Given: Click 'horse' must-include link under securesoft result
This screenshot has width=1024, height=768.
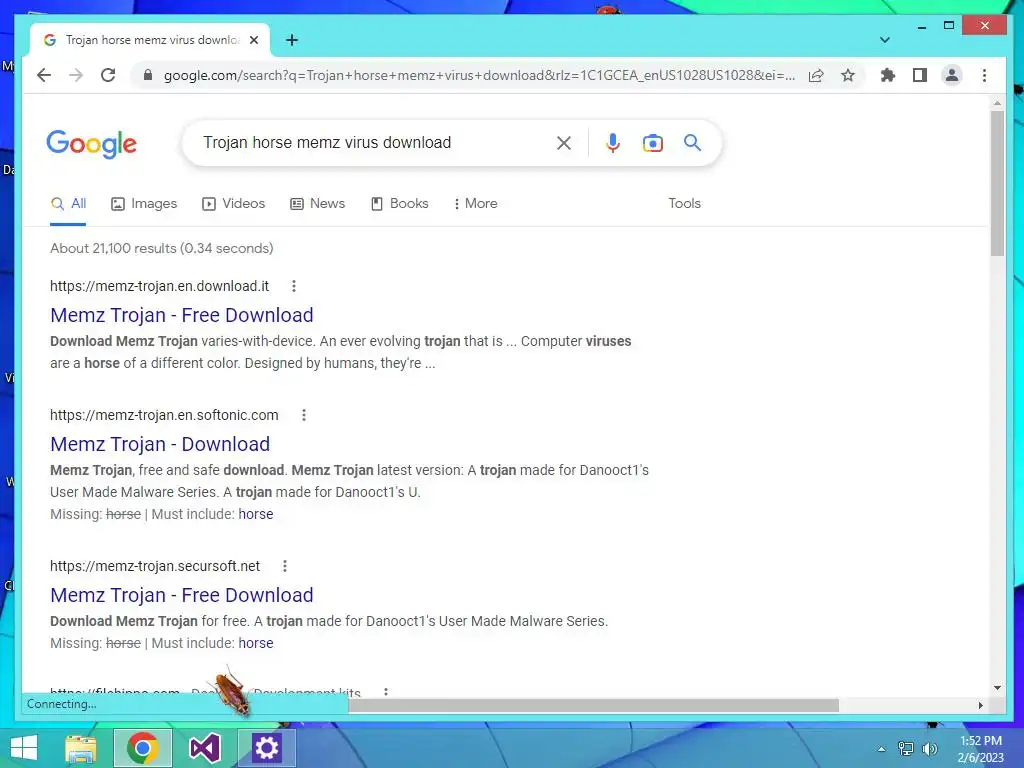Looking at the screenshot, I should tap(256, 643).
